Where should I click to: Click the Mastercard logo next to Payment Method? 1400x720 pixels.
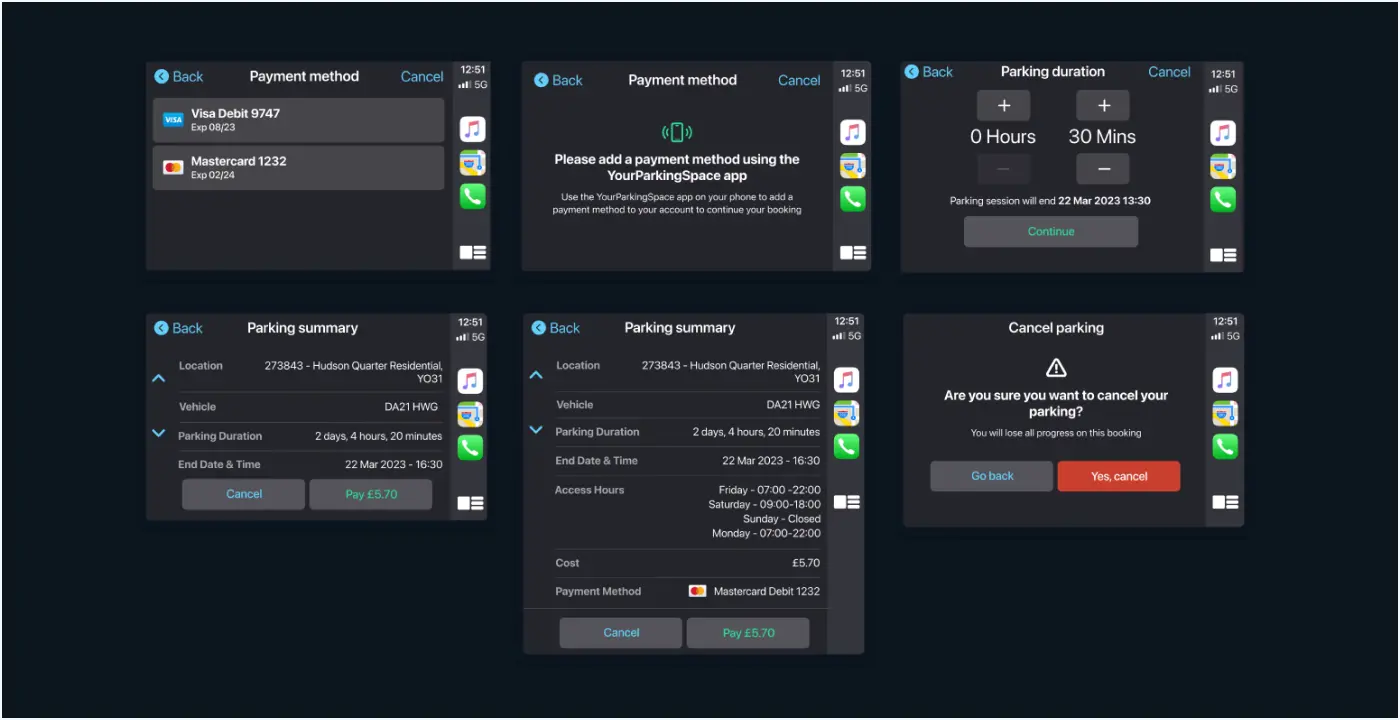(698, 591)
